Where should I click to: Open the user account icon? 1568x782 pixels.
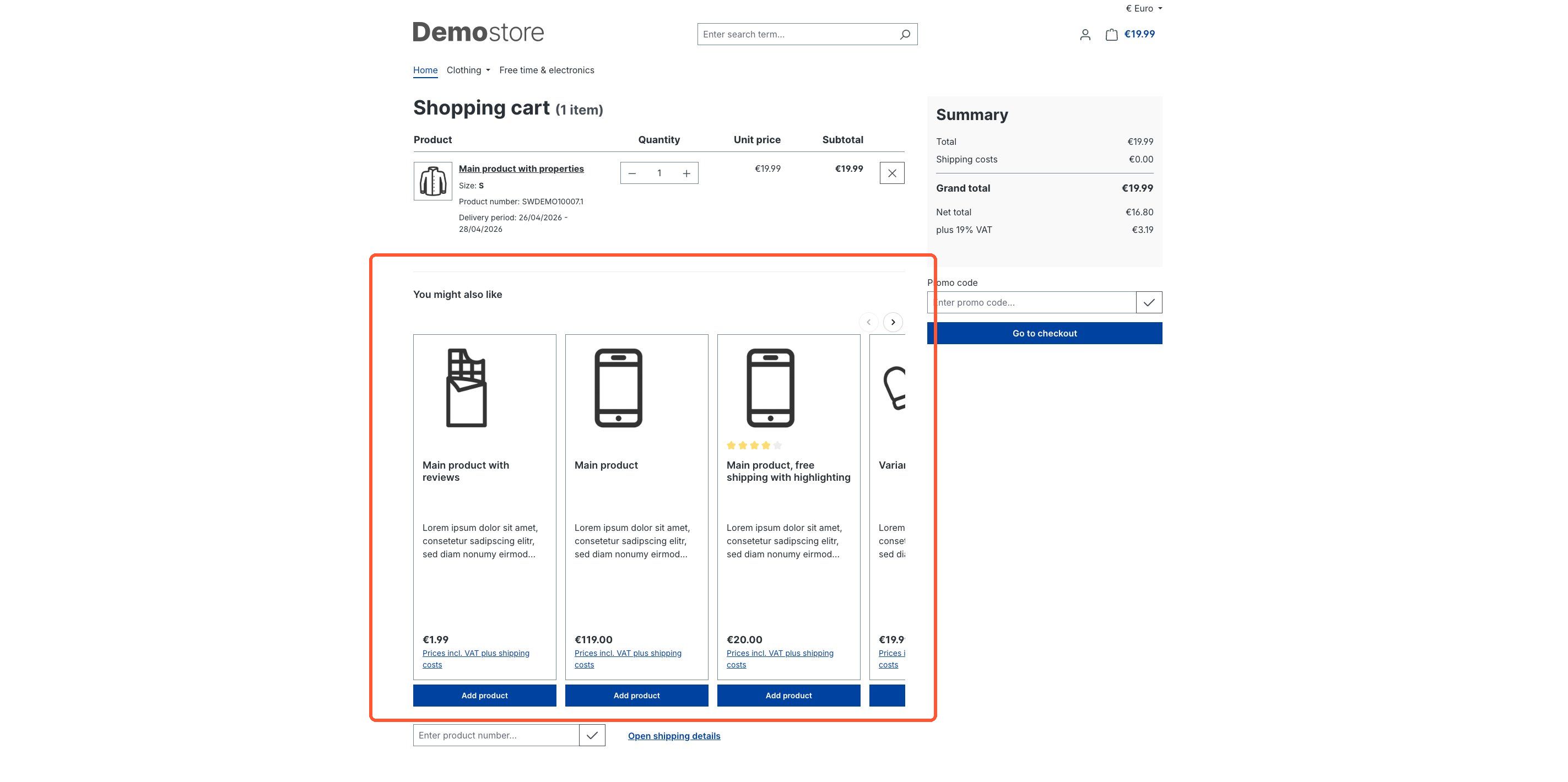pos(1085,35)
